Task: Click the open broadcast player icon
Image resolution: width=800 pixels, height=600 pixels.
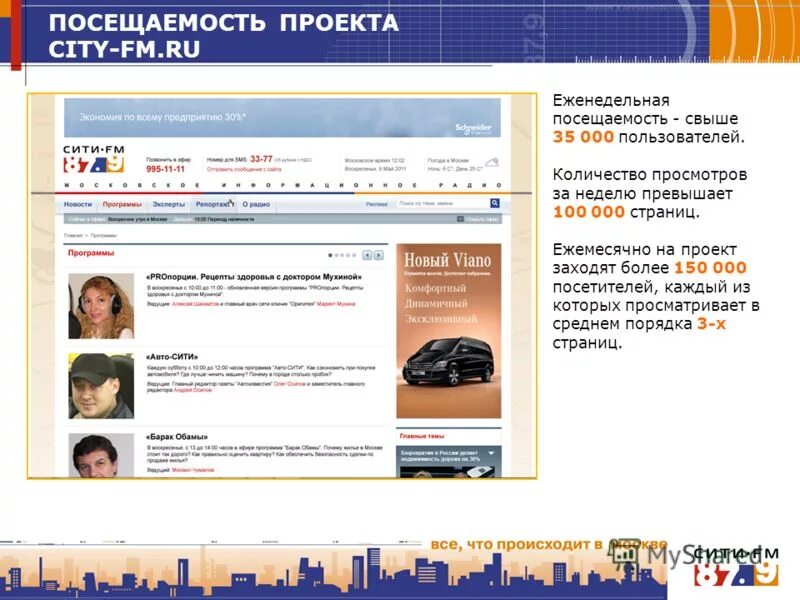Action: 460,219
